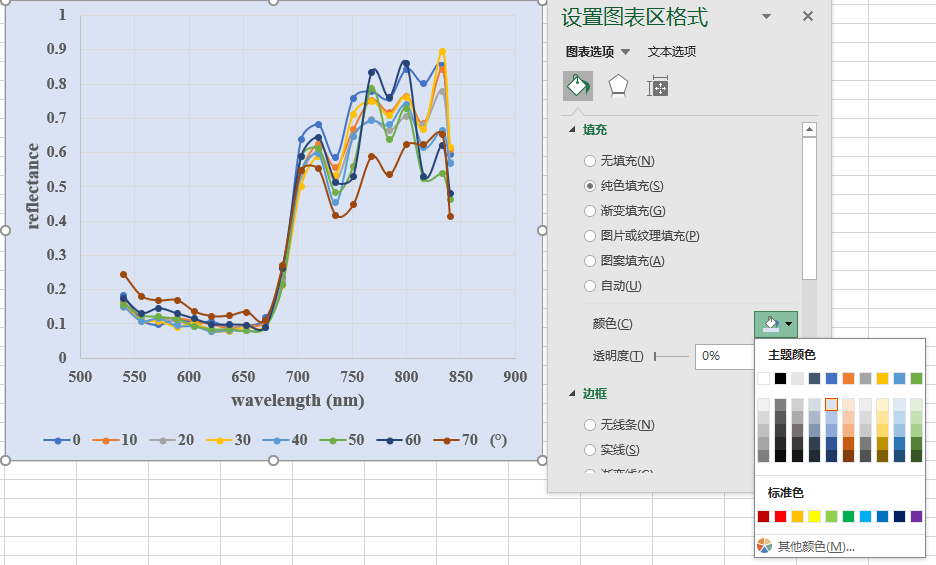Open the color dropdown arrow next to 颜色(C)
Image resolution: width=936 pixels, height=565 pixels.
pyautogui.click(x=789, y=324)
